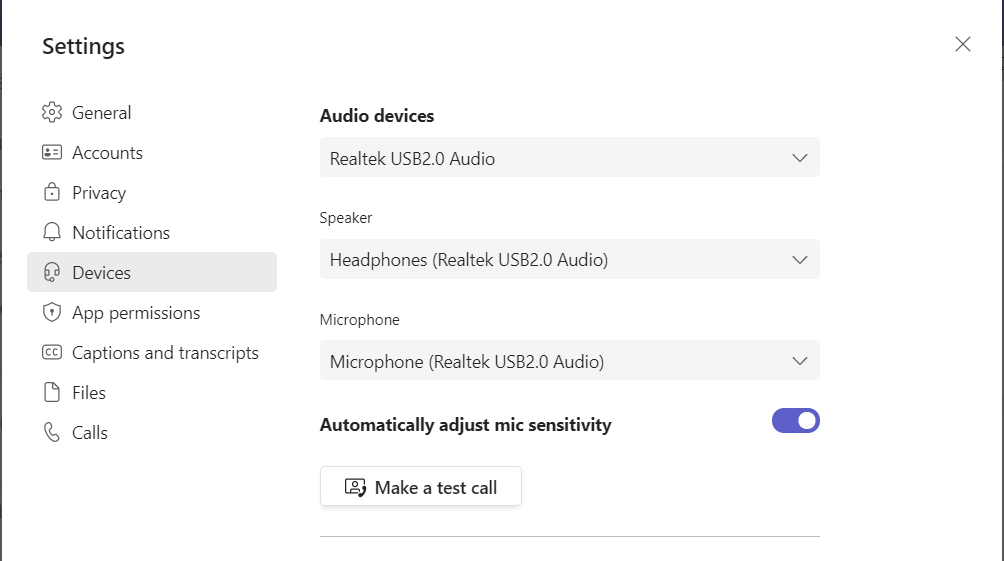Click the Privacy lock icon
This screenshot has width=1004, height=561.
[52, 193]
